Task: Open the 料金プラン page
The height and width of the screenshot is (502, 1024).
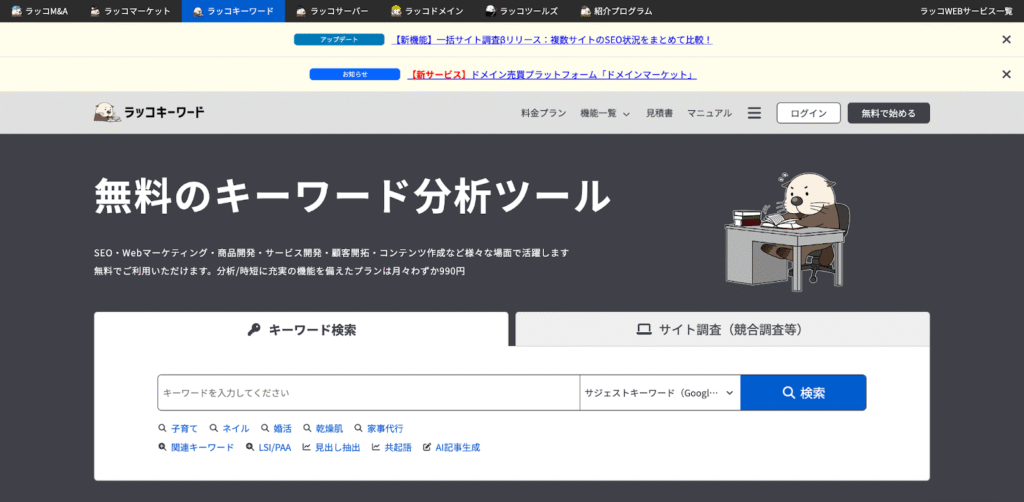Action: click(543, 113)
